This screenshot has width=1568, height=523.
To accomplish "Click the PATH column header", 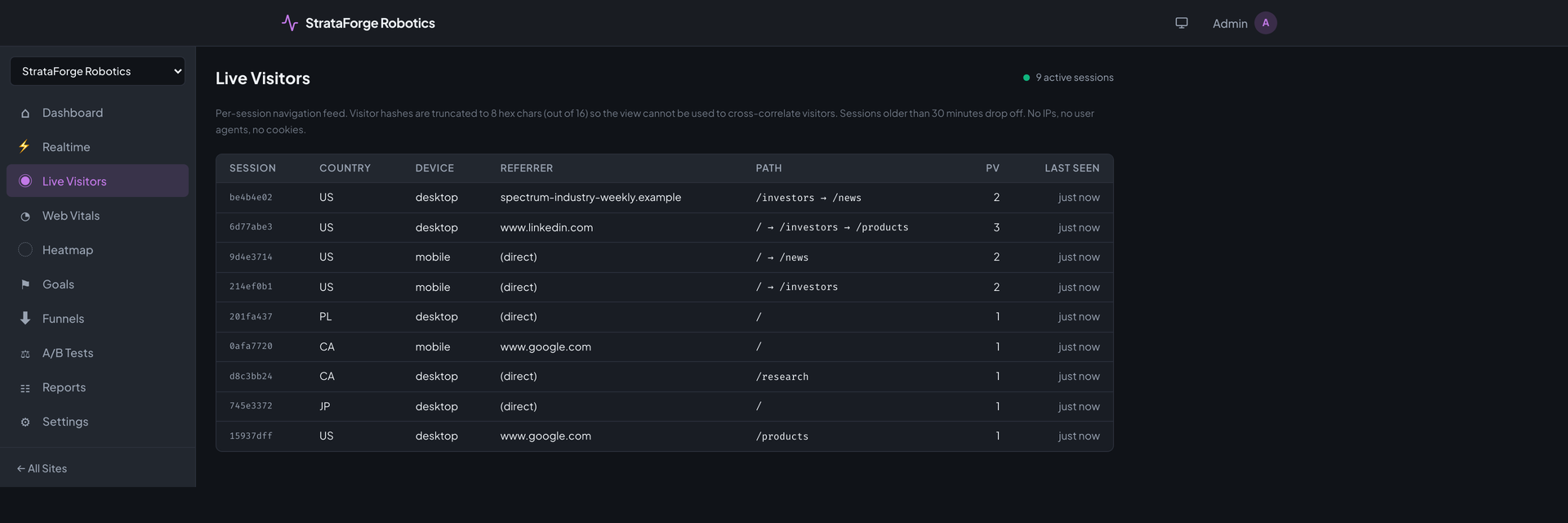I will tap(768, 168).
